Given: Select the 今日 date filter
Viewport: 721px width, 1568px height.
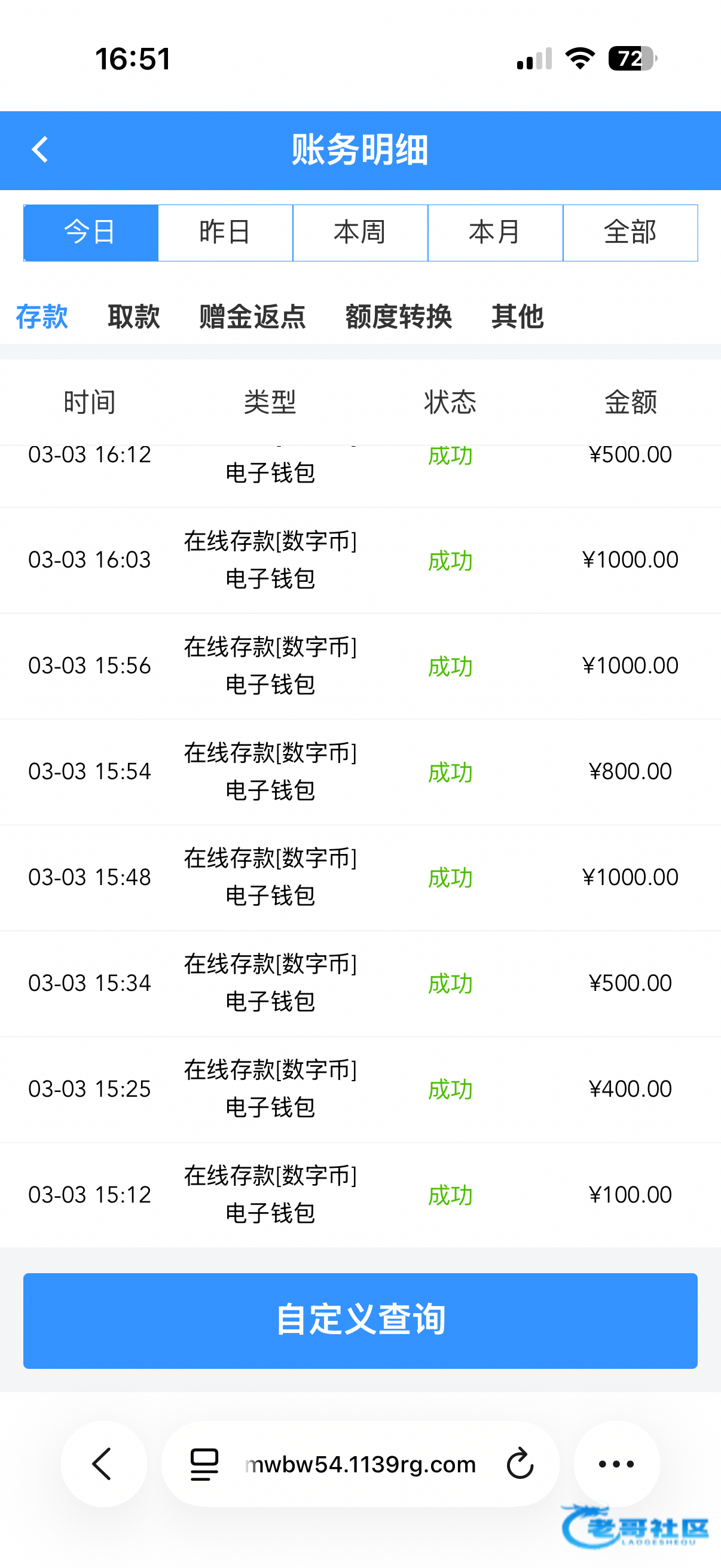Looking at the screenshot, I should coord(91,233).
